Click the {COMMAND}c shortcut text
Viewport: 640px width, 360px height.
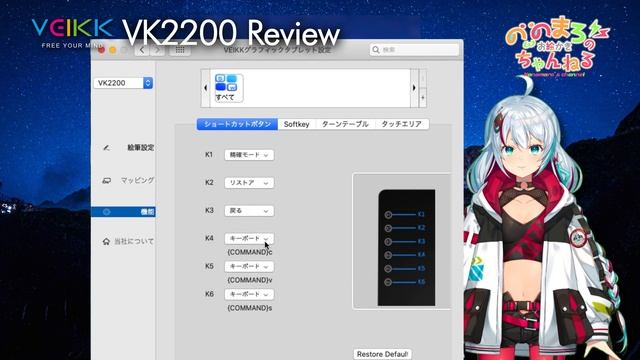(x=250, y=252)
